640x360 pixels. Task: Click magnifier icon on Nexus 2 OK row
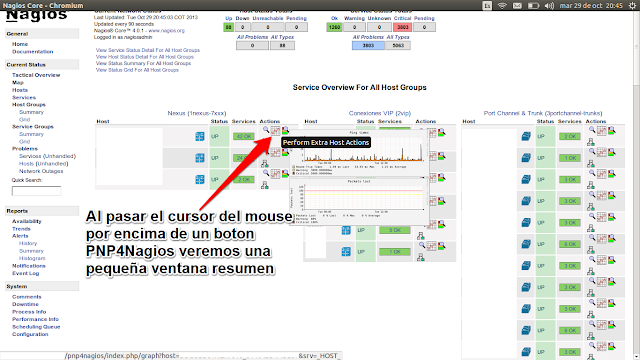point(266,173)
